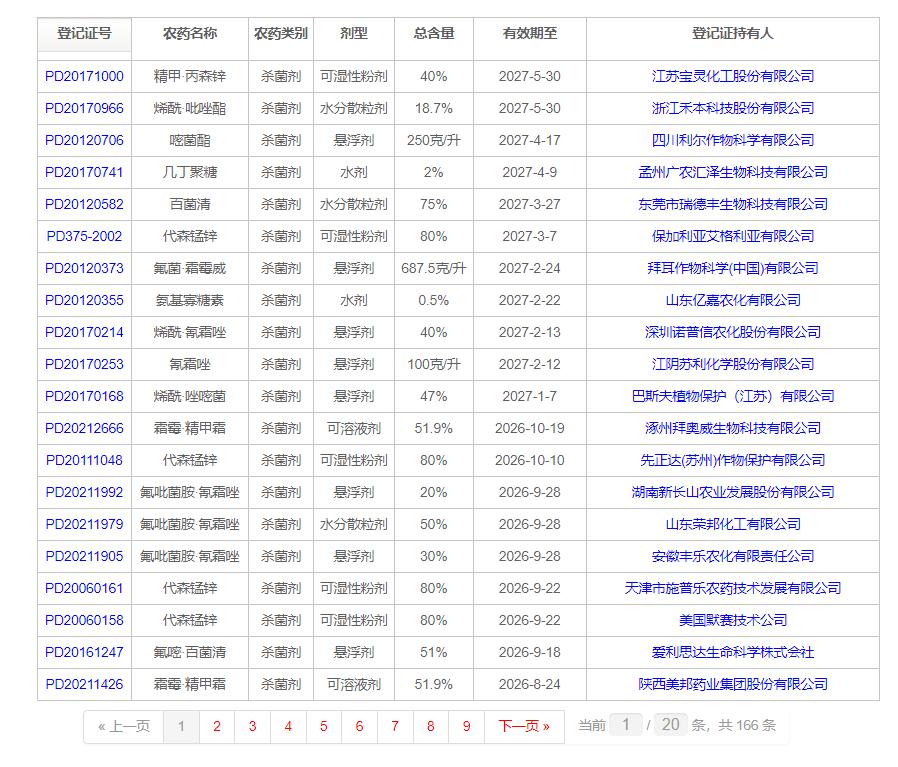Focus the current page number field
This screenshot has height=767, width=898.
click(x=626, y=725)
